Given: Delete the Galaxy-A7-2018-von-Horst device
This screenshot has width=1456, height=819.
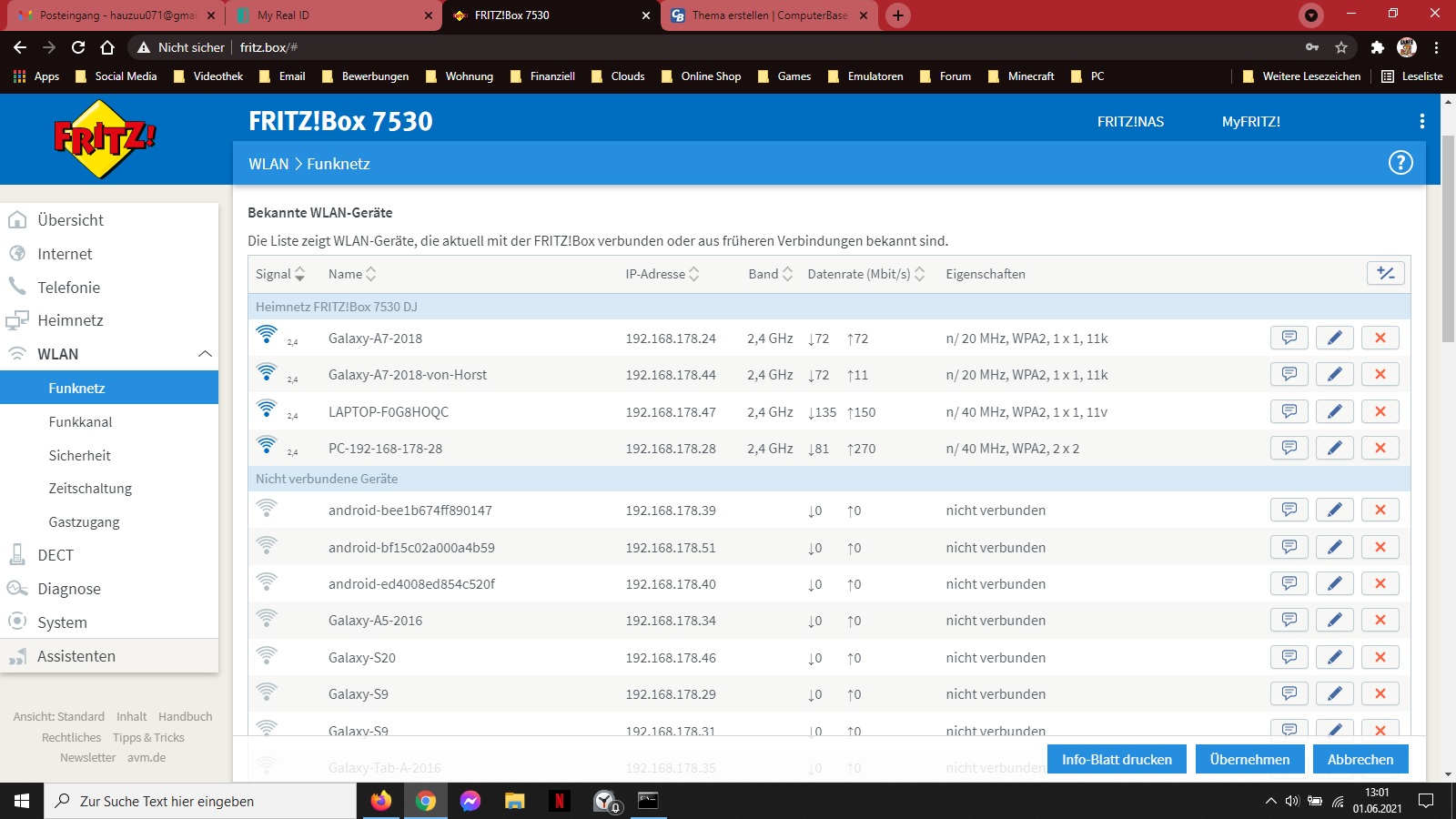Looking at the screenshot, I should pyautogui.click(x=1380, y=374).
